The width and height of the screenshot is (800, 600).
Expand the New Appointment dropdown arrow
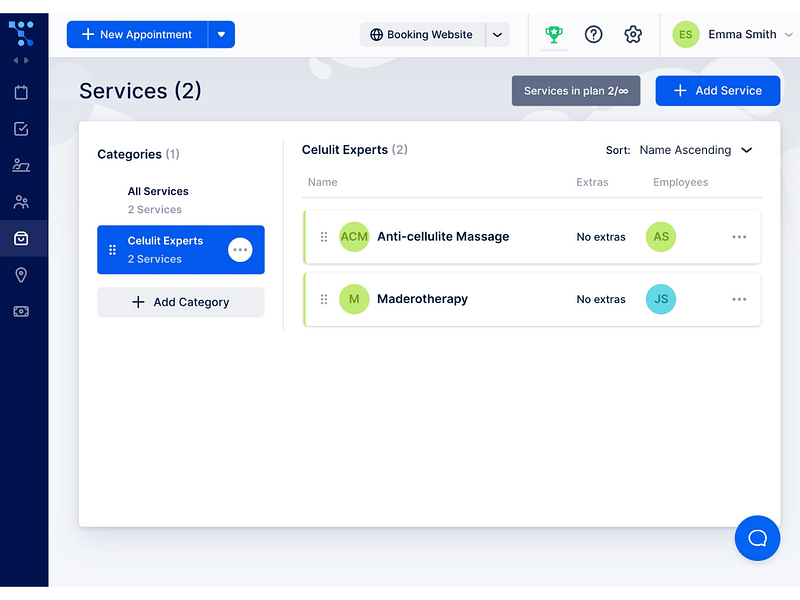tap(221, 35)
